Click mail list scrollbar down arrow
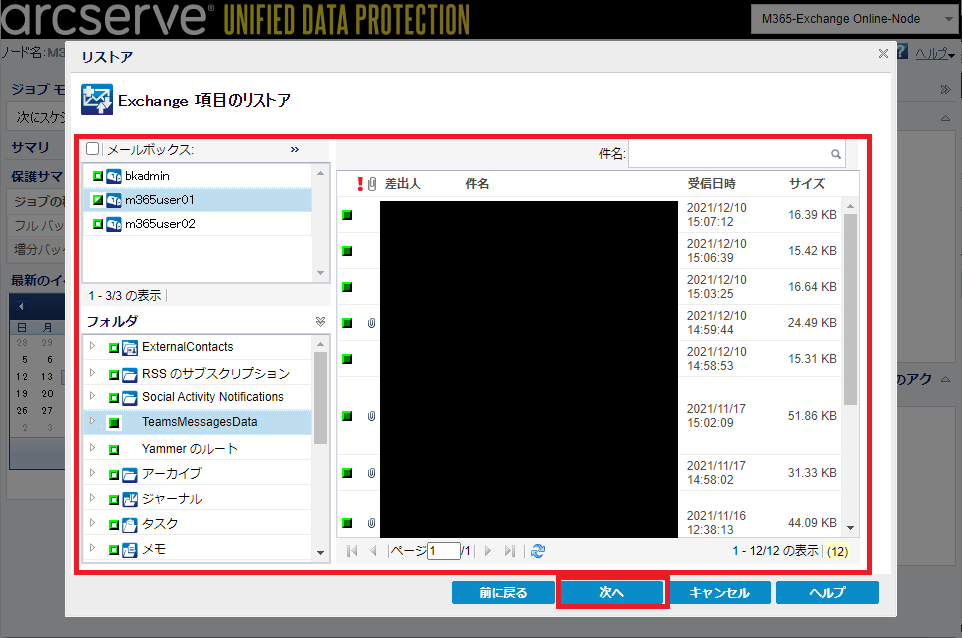Image resolution: width=962 pixels, height=638 pixels. click(x=850, y=528)
